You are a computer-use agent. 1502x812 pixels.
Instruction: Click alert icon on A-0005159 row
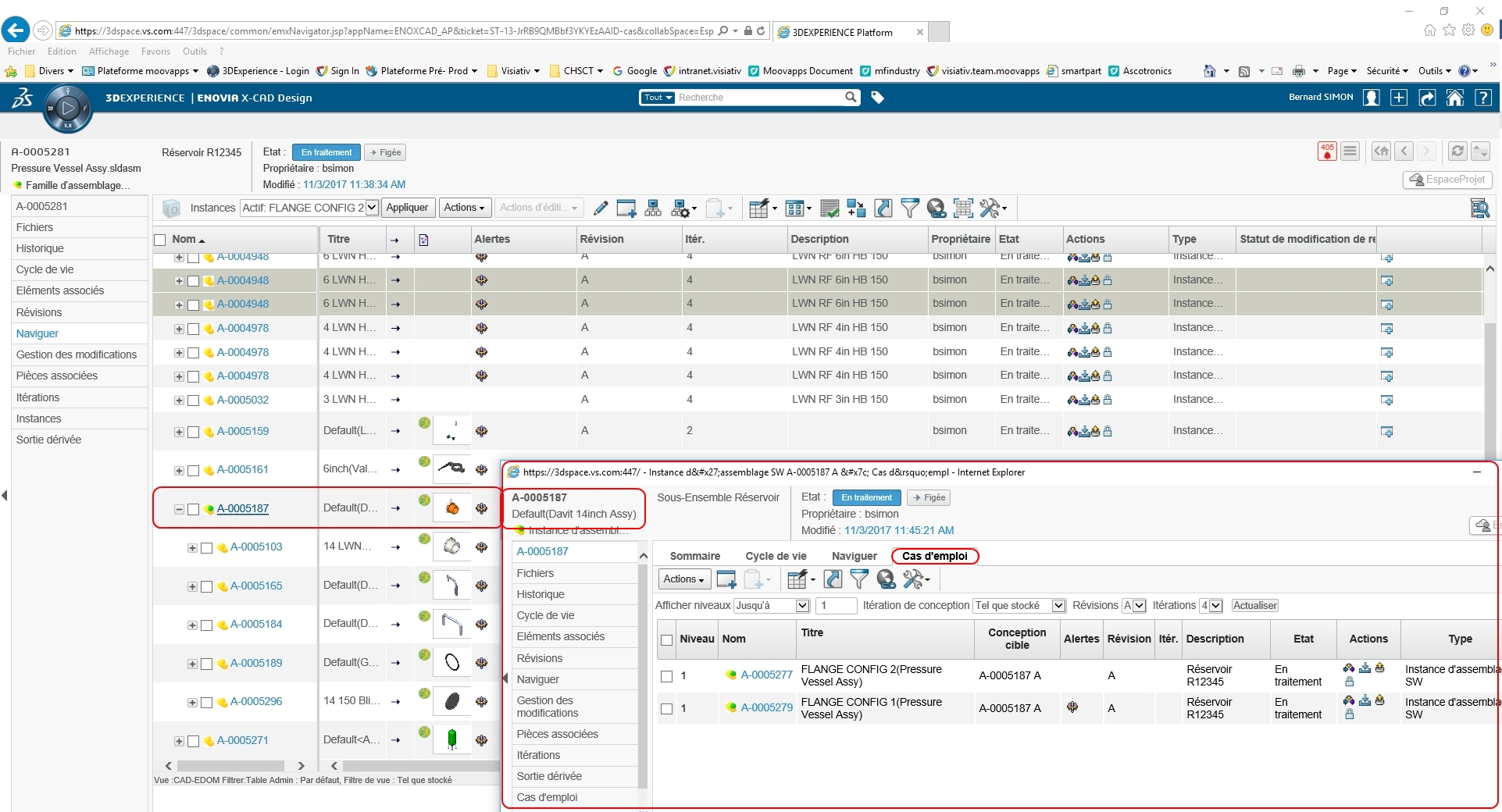[x=482, y=431]
